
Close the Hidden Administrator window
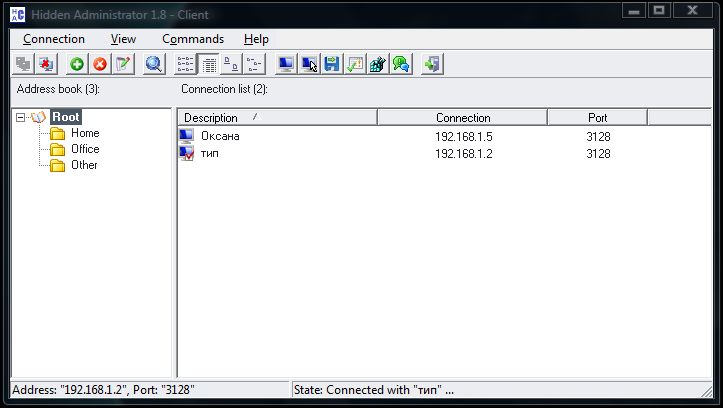tap(693, 10)
